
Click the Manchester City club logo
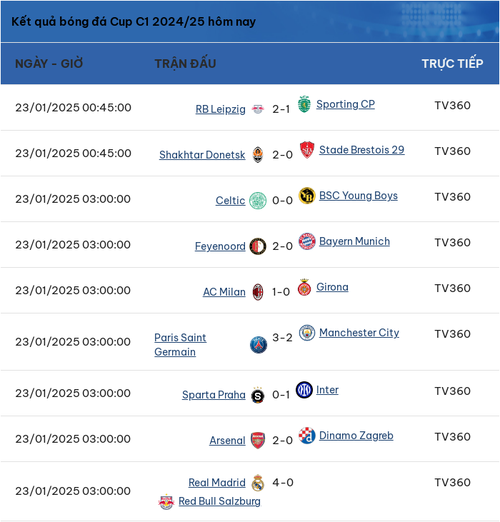click(307, 333)
